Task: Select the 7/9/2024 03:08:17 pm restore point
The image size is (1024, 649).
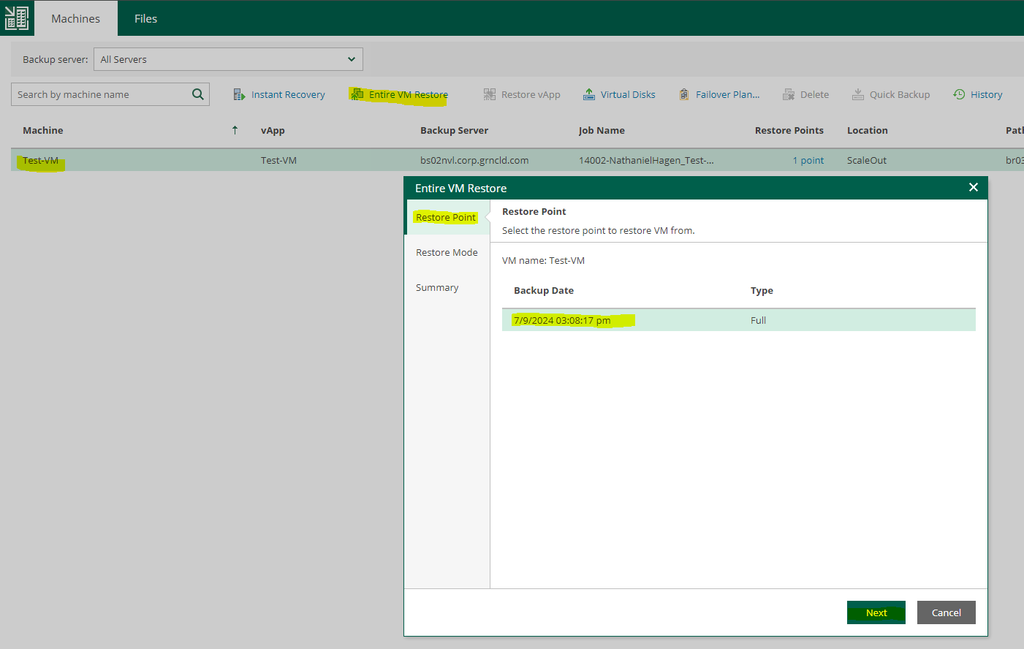Action: coord(561,320)
